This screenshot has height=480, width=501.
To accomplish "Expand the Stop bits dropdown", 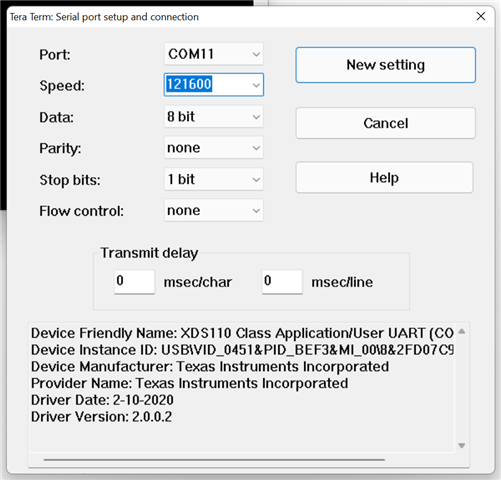I will pos(214,179).
